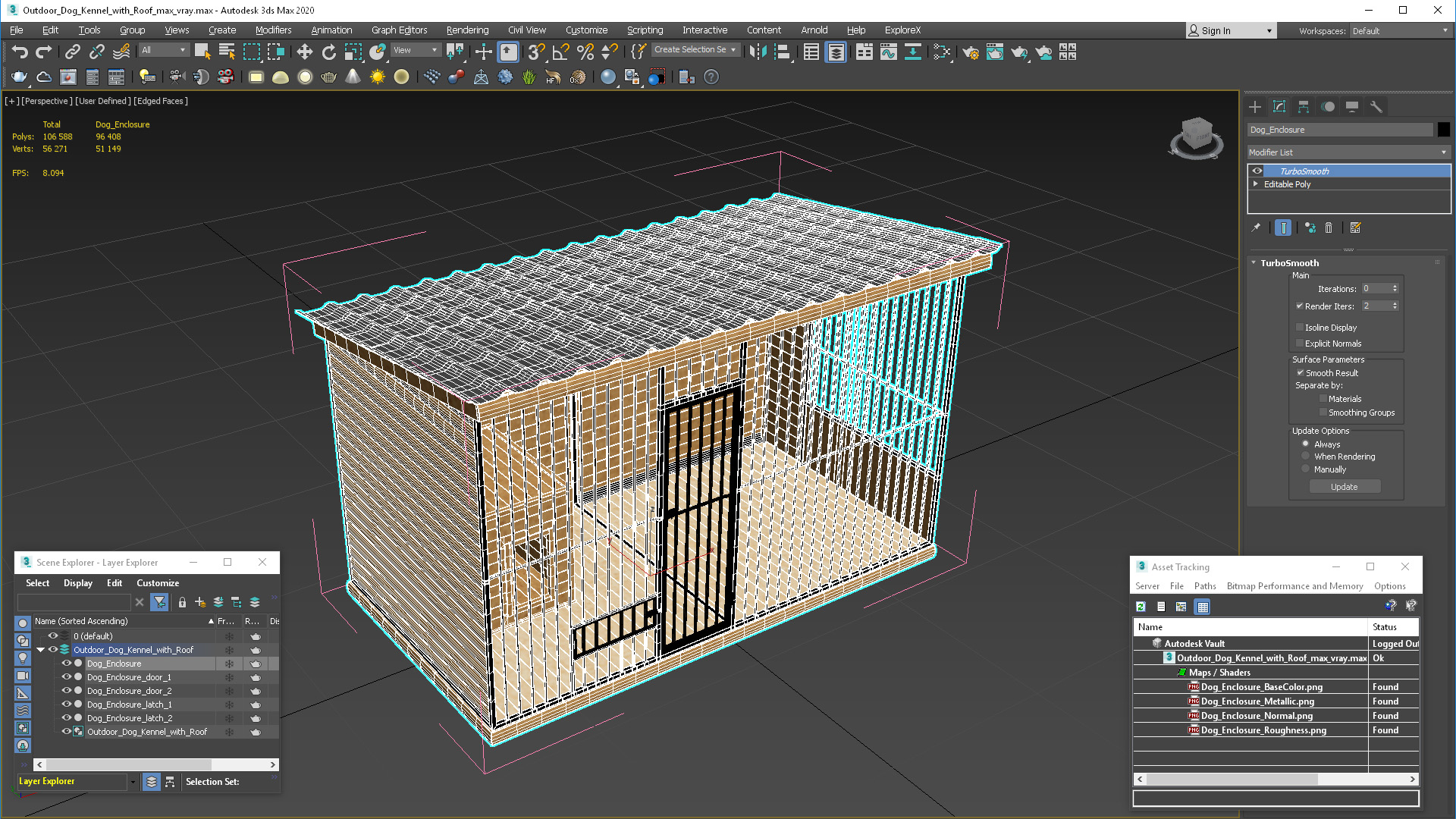Click the object color swatch beside name
Viewport: 1456px width, 819px height.
pyautogui.click(x=1443, y=130)
